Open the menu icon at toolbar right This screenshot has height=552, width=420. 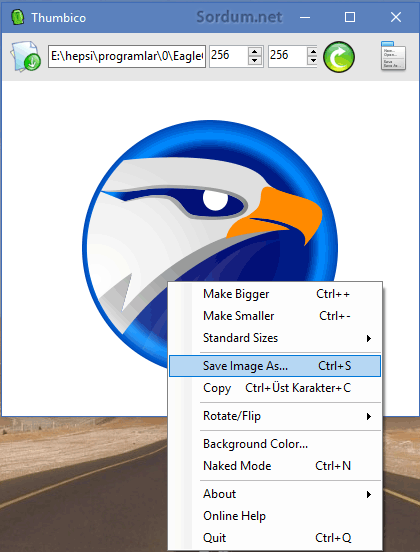[393, 56]
